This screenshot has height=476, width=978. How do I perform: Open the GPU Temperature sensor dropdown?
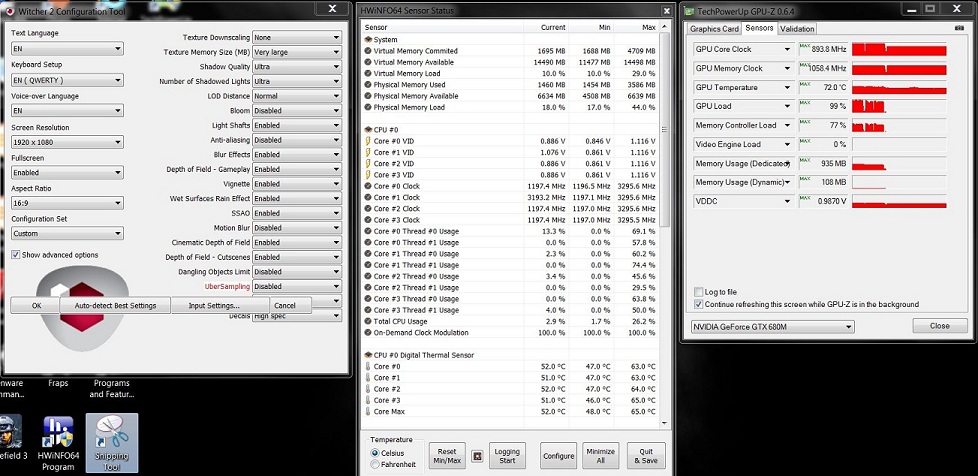pos(787,87)
